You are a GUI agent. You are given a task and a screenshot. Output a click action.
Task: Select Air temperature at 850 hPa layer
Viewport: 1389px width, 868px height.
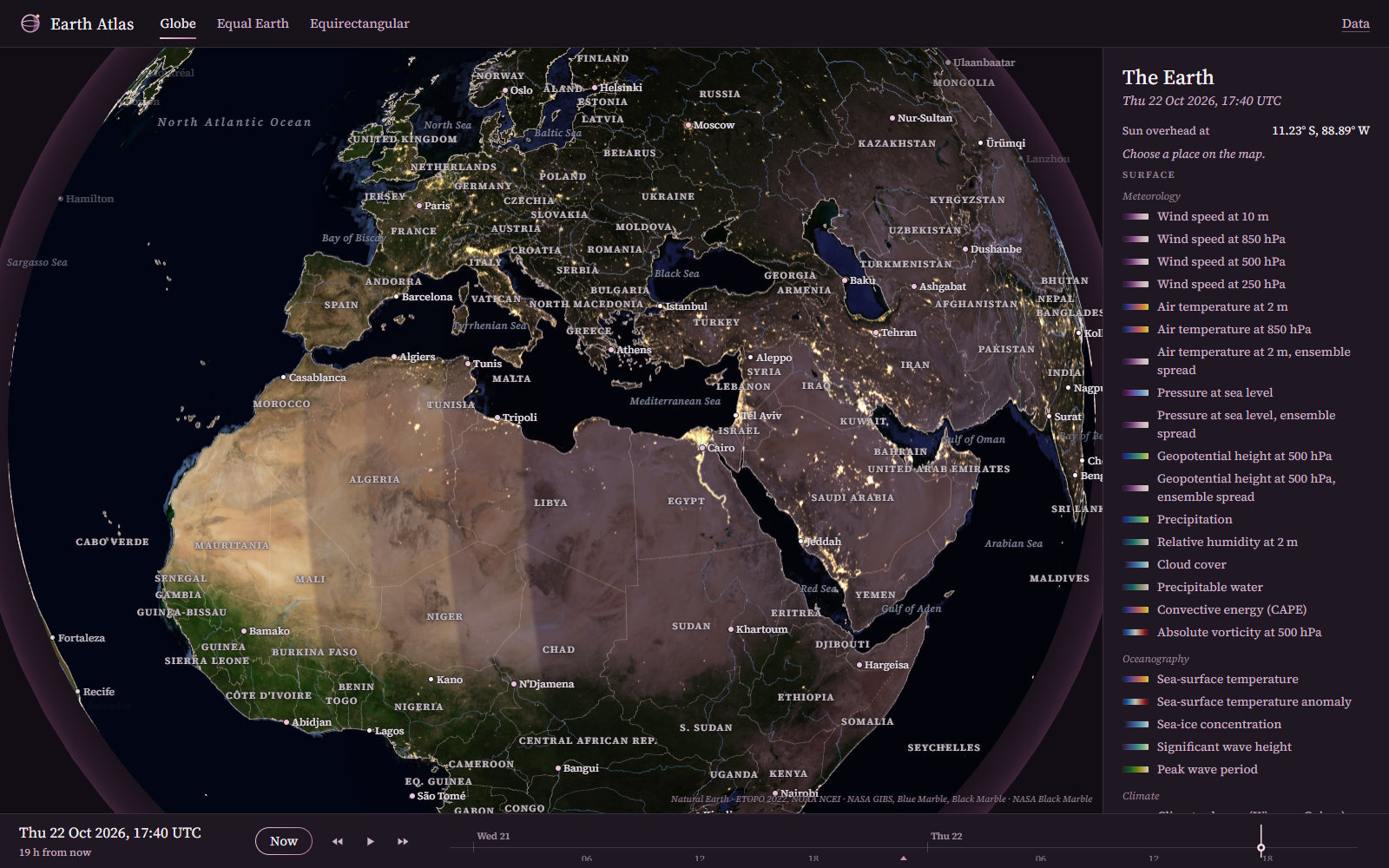1246,329
